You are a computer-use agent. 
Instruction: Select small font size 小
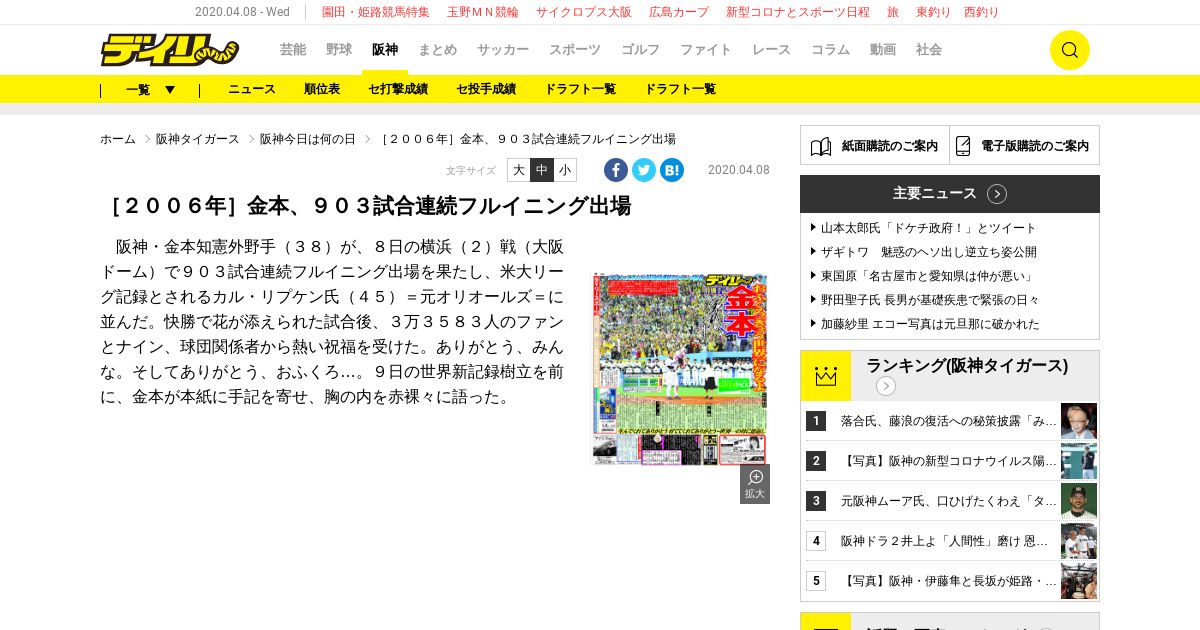(x=565, y=170)
